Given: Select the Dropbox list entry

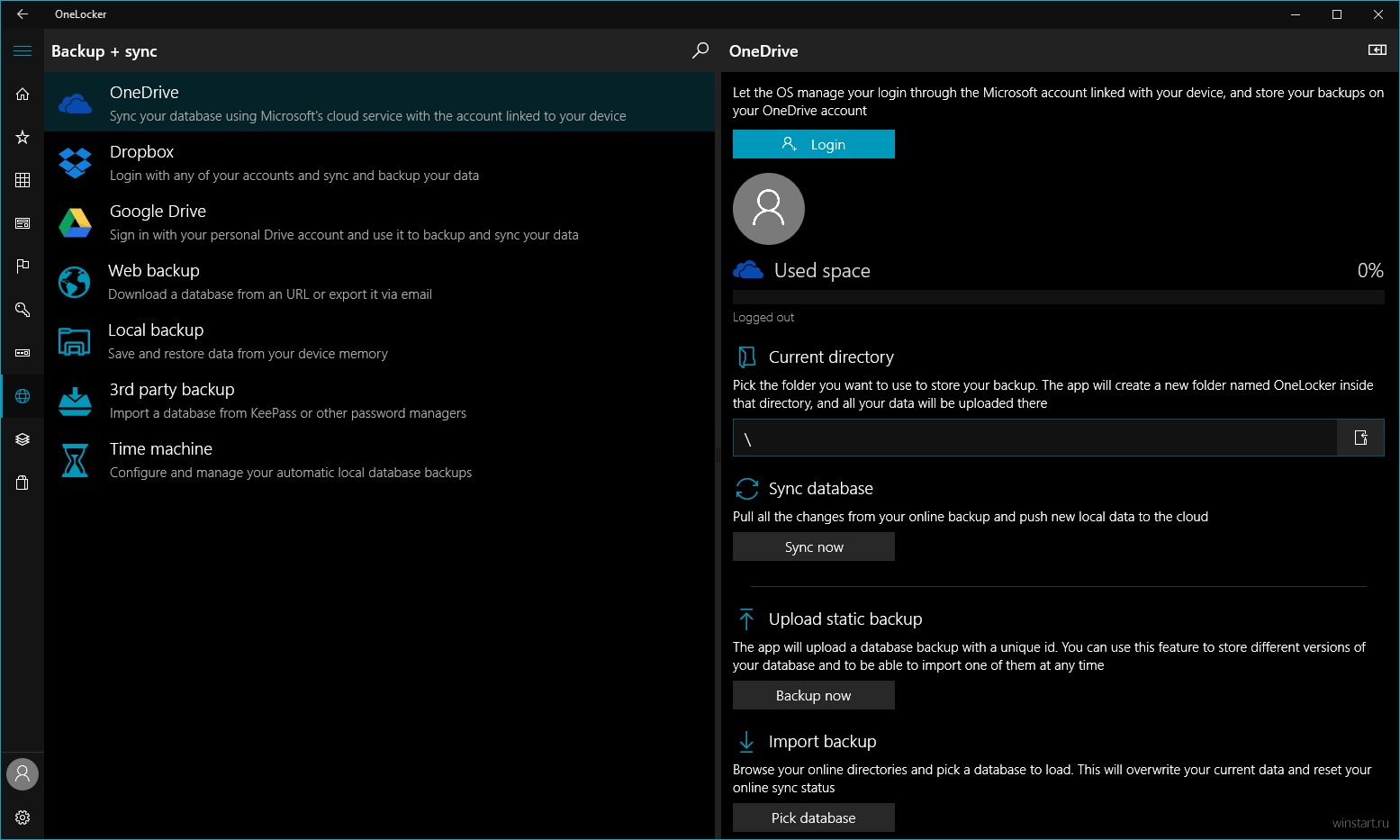Looking at the screenshot, I should point(380,162).
